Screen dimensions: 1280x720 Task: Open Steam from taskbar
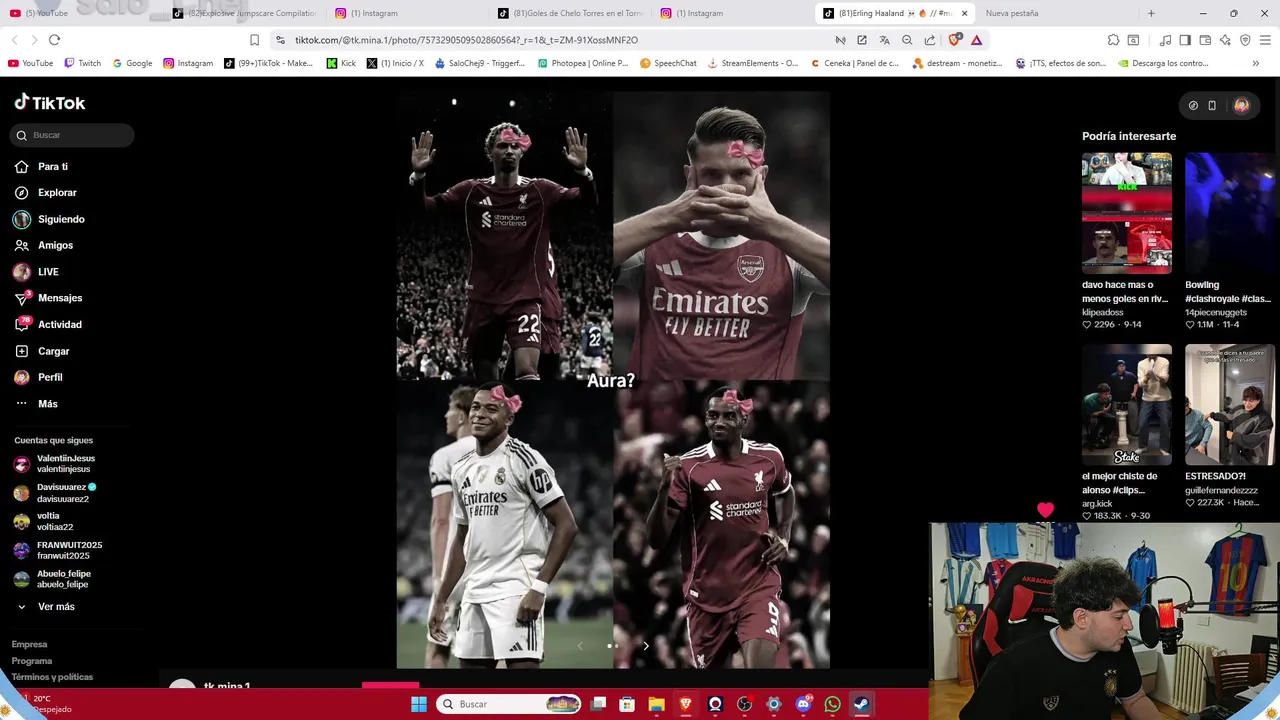(x=861, y=704)
